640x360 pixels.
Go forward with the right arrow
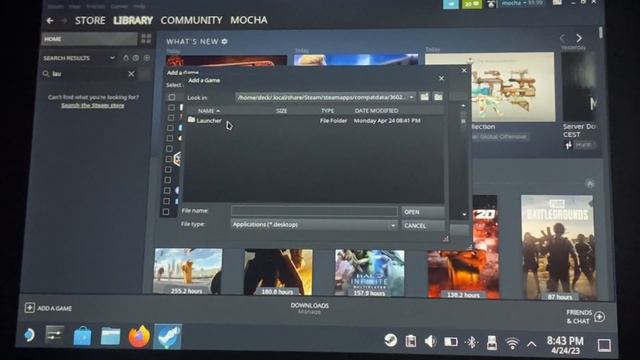(x=64, y=20)
